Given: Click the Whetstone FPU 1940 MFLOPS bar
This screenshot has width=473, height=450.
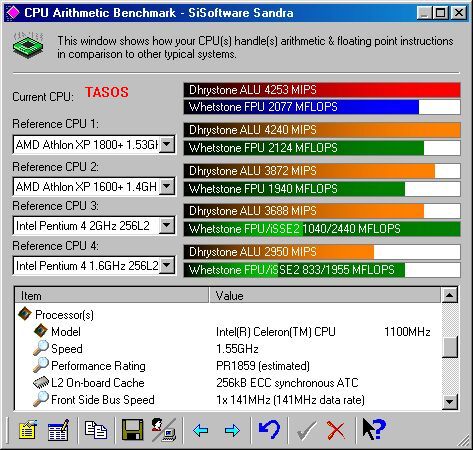Looking at the screenshot, I should click(322, 189).
